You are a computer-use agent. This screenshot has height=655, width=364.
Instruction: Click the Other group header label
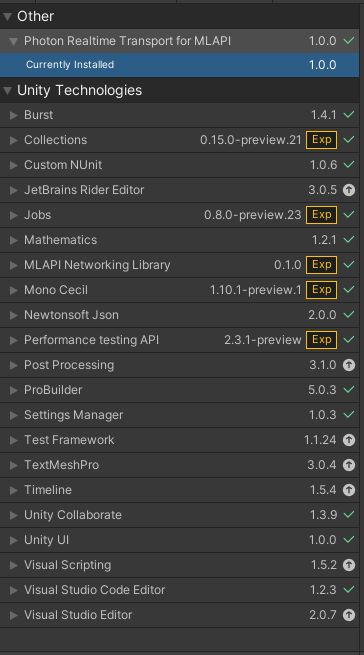tap(36, 16)
